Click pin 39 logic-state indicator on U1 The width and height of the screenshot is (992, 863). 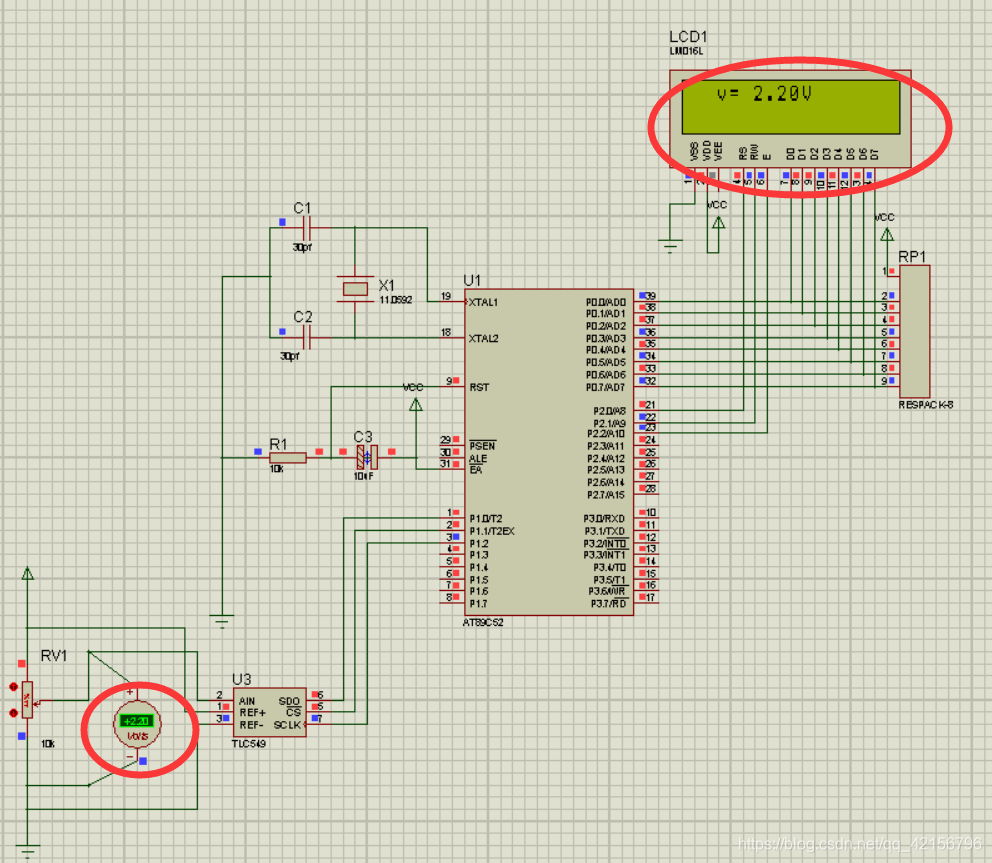click(643, 295)
